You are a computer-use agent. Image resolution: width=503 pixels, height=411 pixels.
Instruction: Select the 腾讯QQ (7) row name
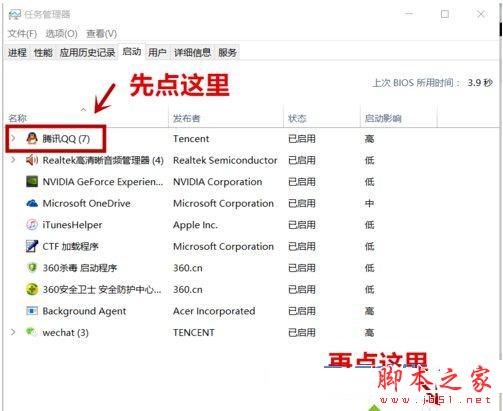[x=66, y=139]
